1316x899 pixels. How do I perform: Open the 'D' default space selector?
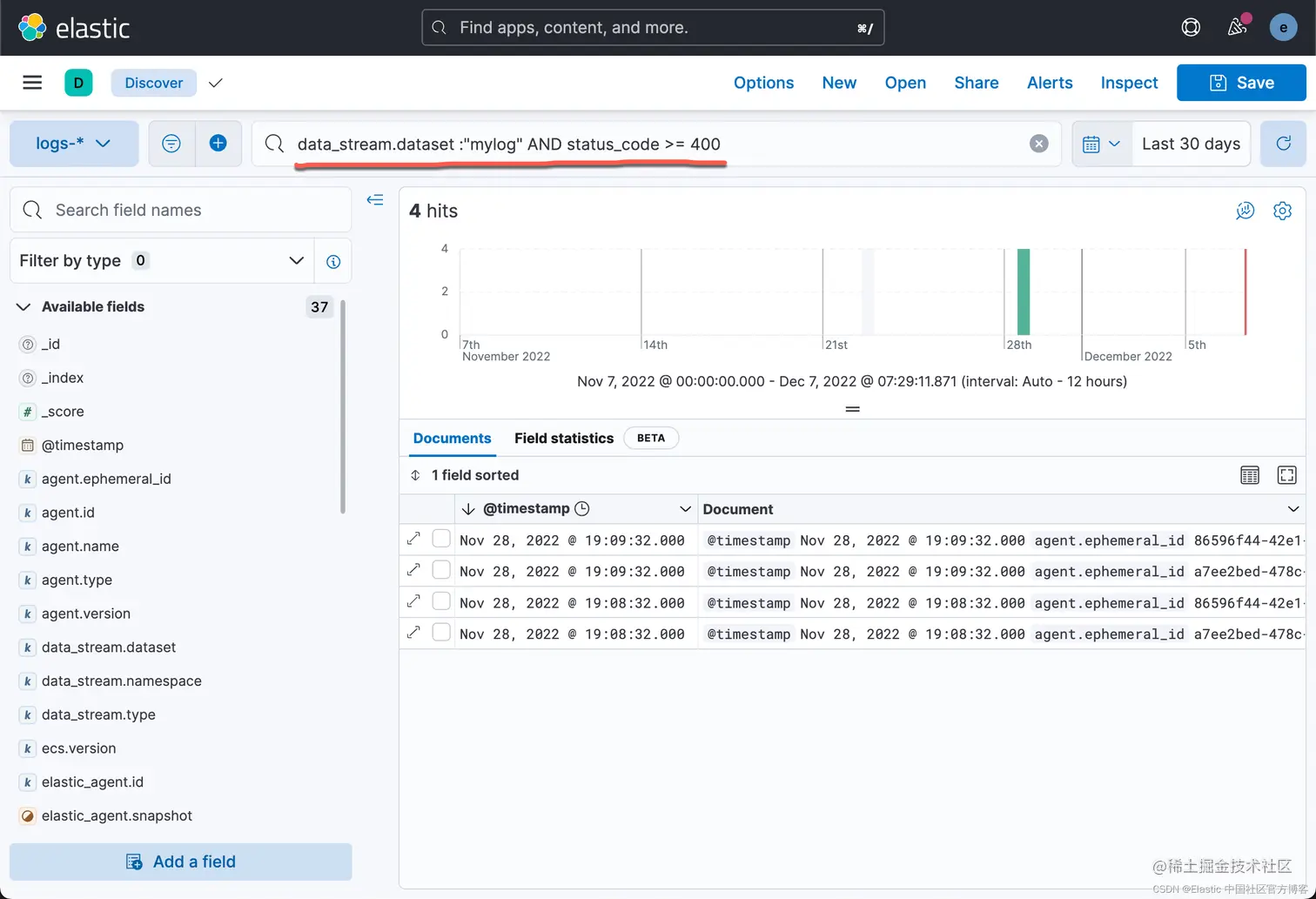coord(78,83)
